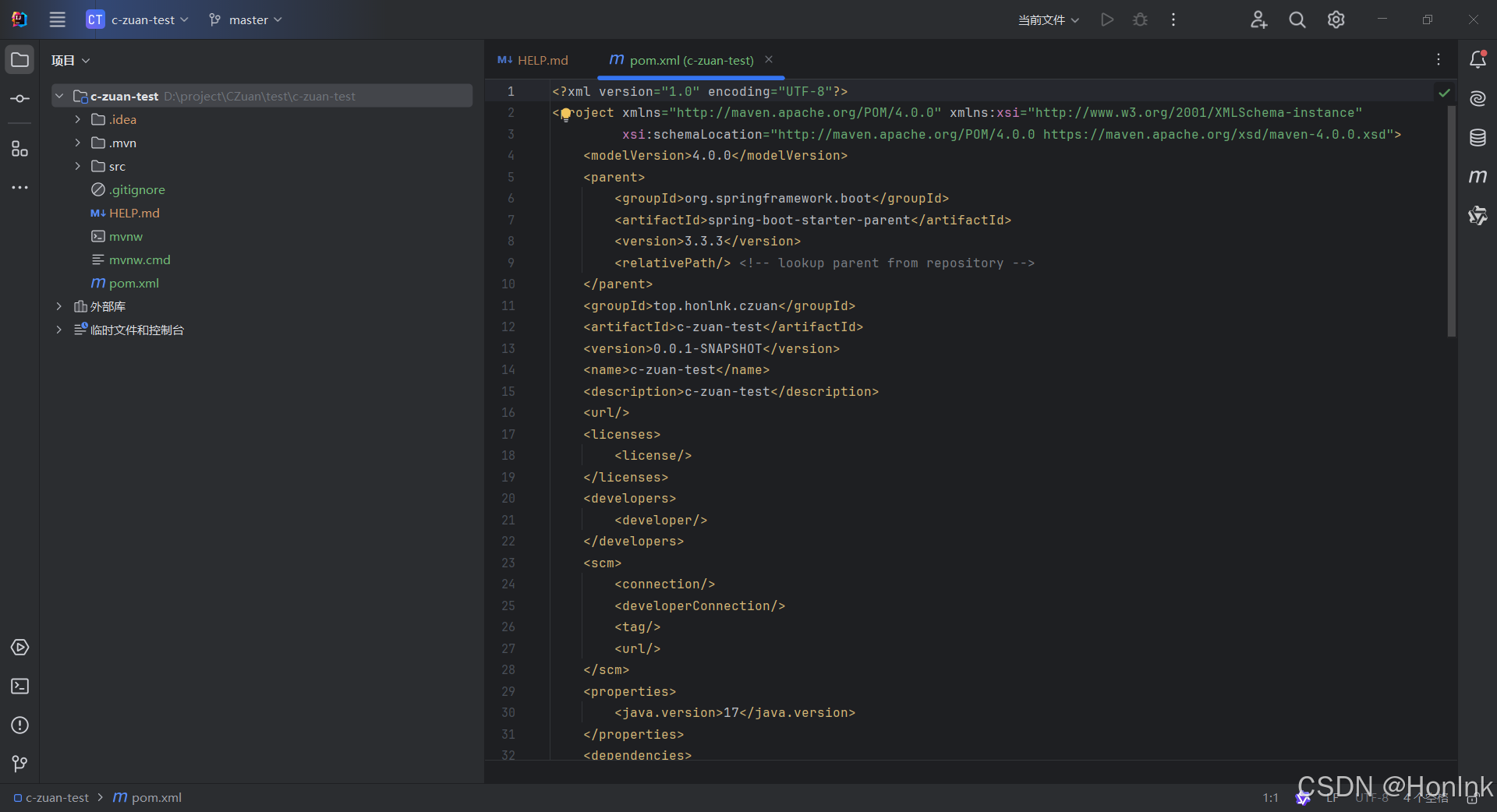Open the Problems tool window
The height and width of the screenshot is (812, 1497).
(x=19, y=726)
